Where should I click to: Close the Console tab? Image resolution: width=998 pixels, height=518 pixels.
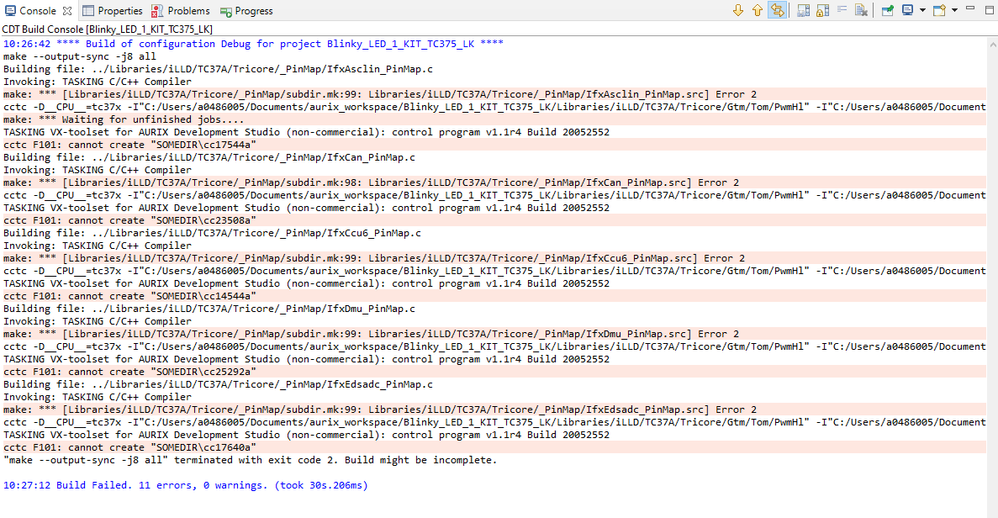(x=67, y=11)
